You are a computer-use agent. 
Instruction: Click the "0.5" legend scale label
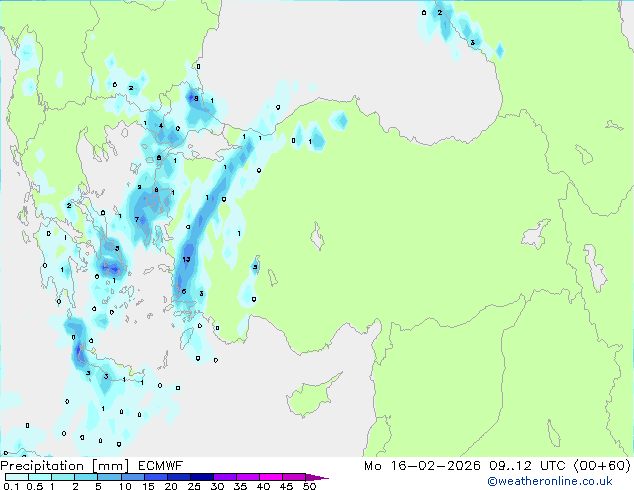pos(35,486)
